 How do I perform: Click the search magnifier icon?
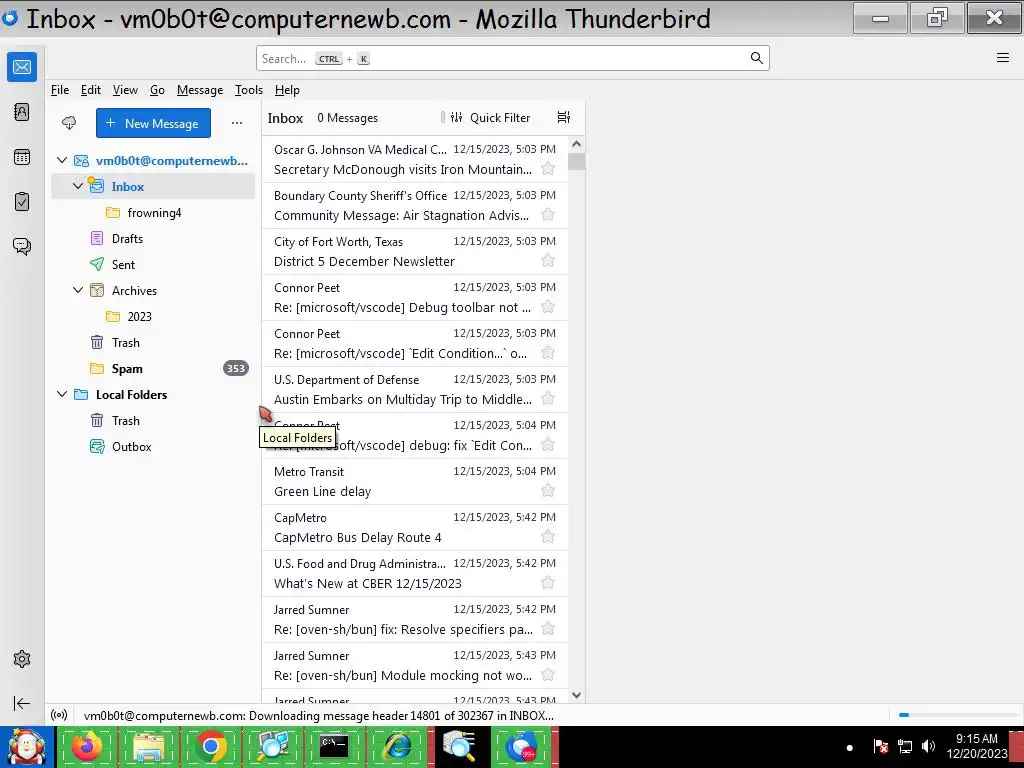tap(756, 58)
